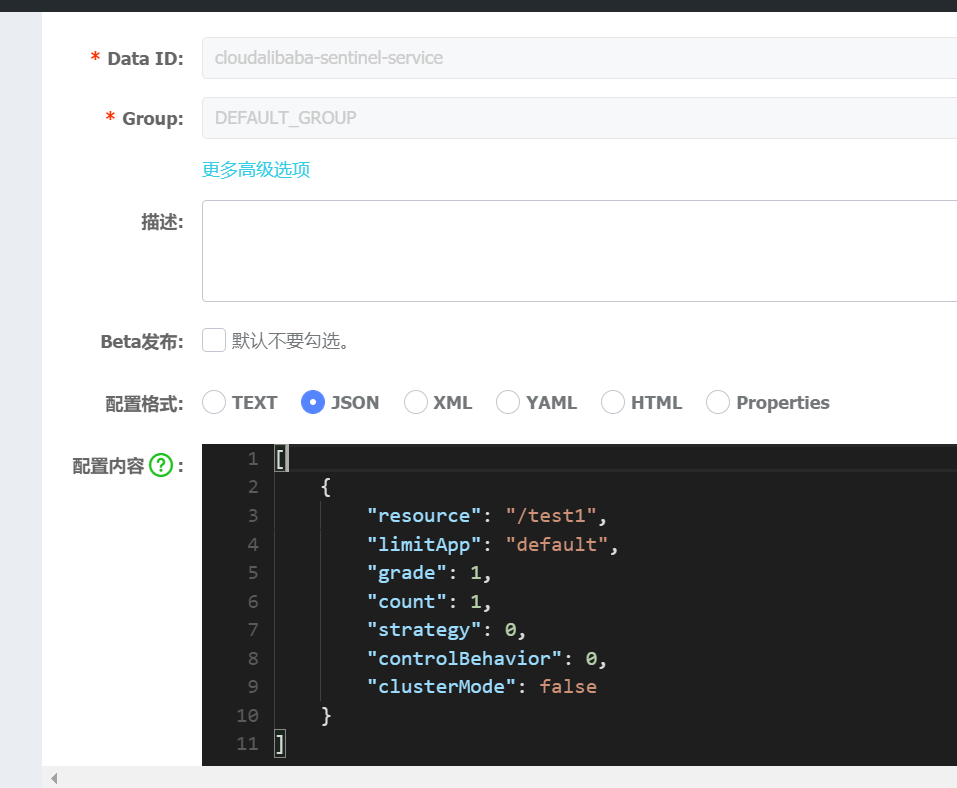Screen dimensions: 957x788
Task: Select the JSON format radio button
Action: [313, 403]
